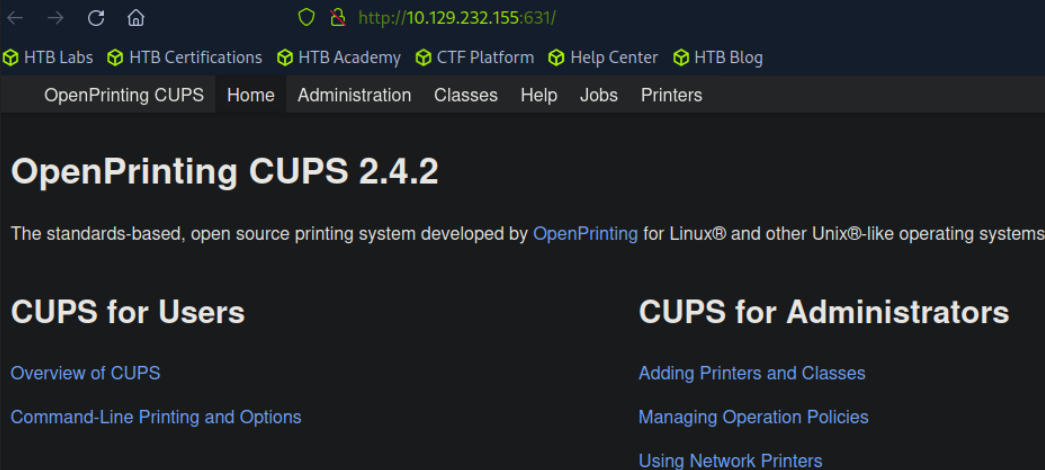Open the Help tab

pos(538,95)
